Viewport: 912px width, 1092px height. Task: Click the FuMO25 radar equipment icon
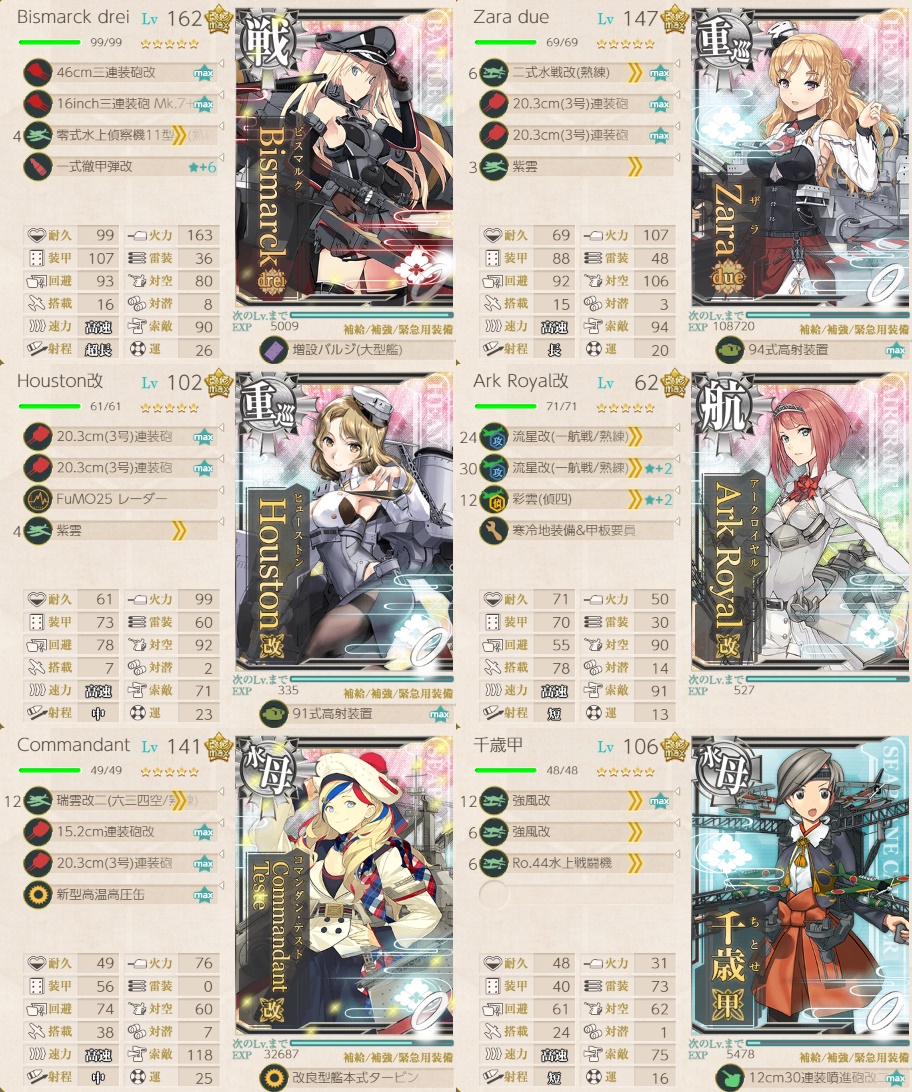(x=38, y=499)
